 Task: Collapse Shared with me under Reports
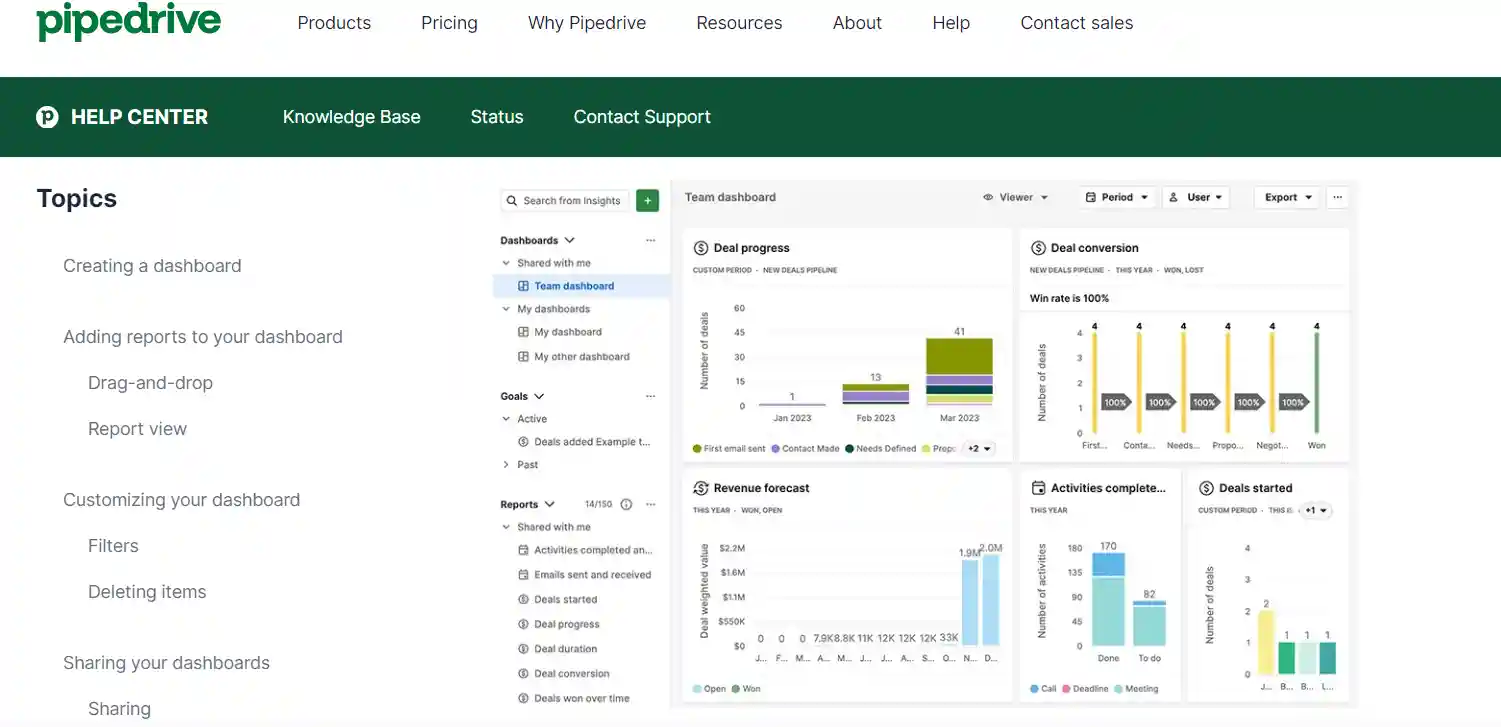point(506,528)
